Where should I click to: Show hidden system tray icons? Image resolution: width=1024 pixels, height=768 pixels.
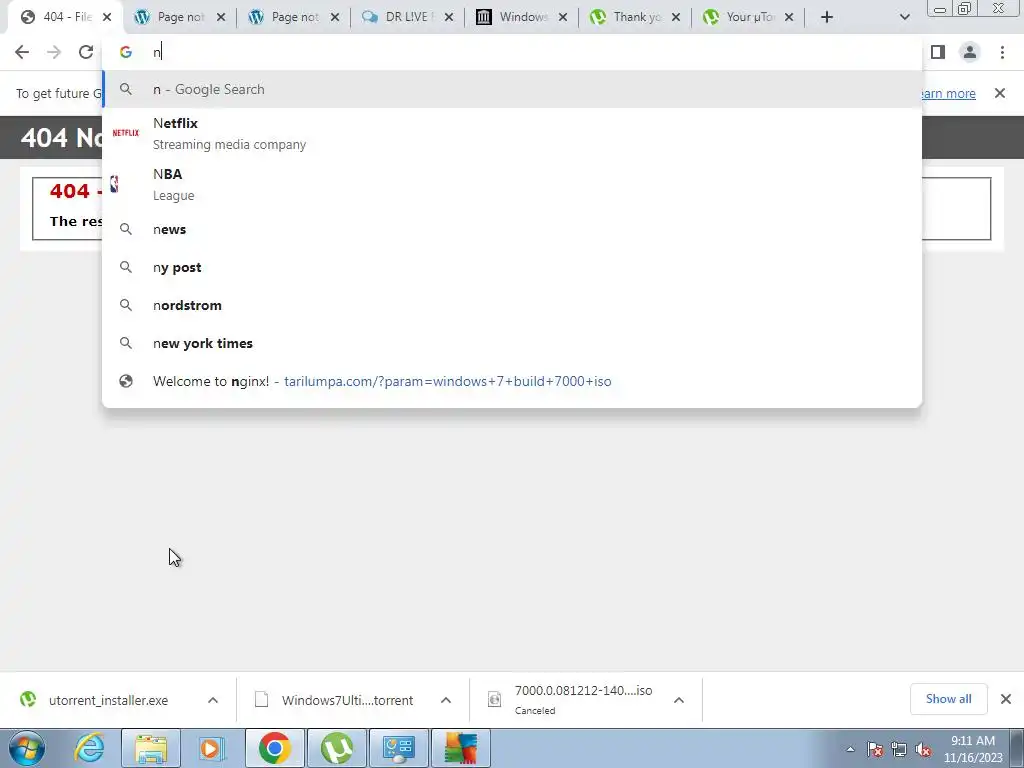tap(850, 750)
